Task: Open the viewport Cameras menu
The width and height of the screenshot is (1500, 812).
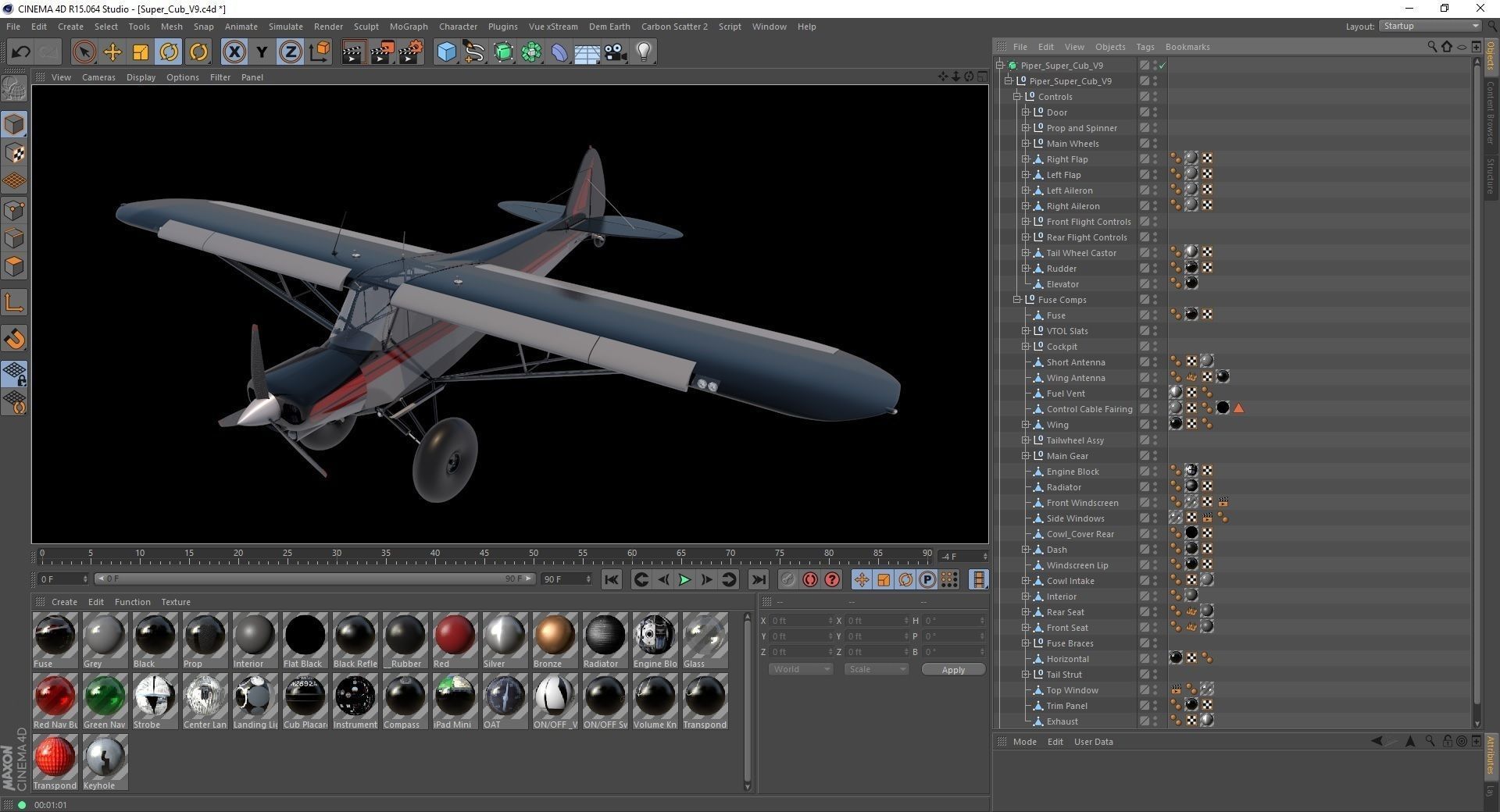Action: tap(98, 77)
